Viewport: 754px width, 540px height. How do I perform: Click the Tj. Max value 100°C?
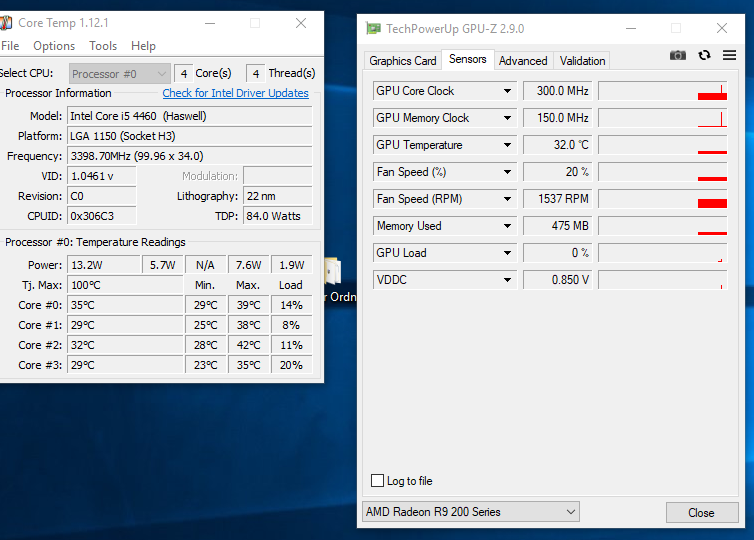point(125,285)
